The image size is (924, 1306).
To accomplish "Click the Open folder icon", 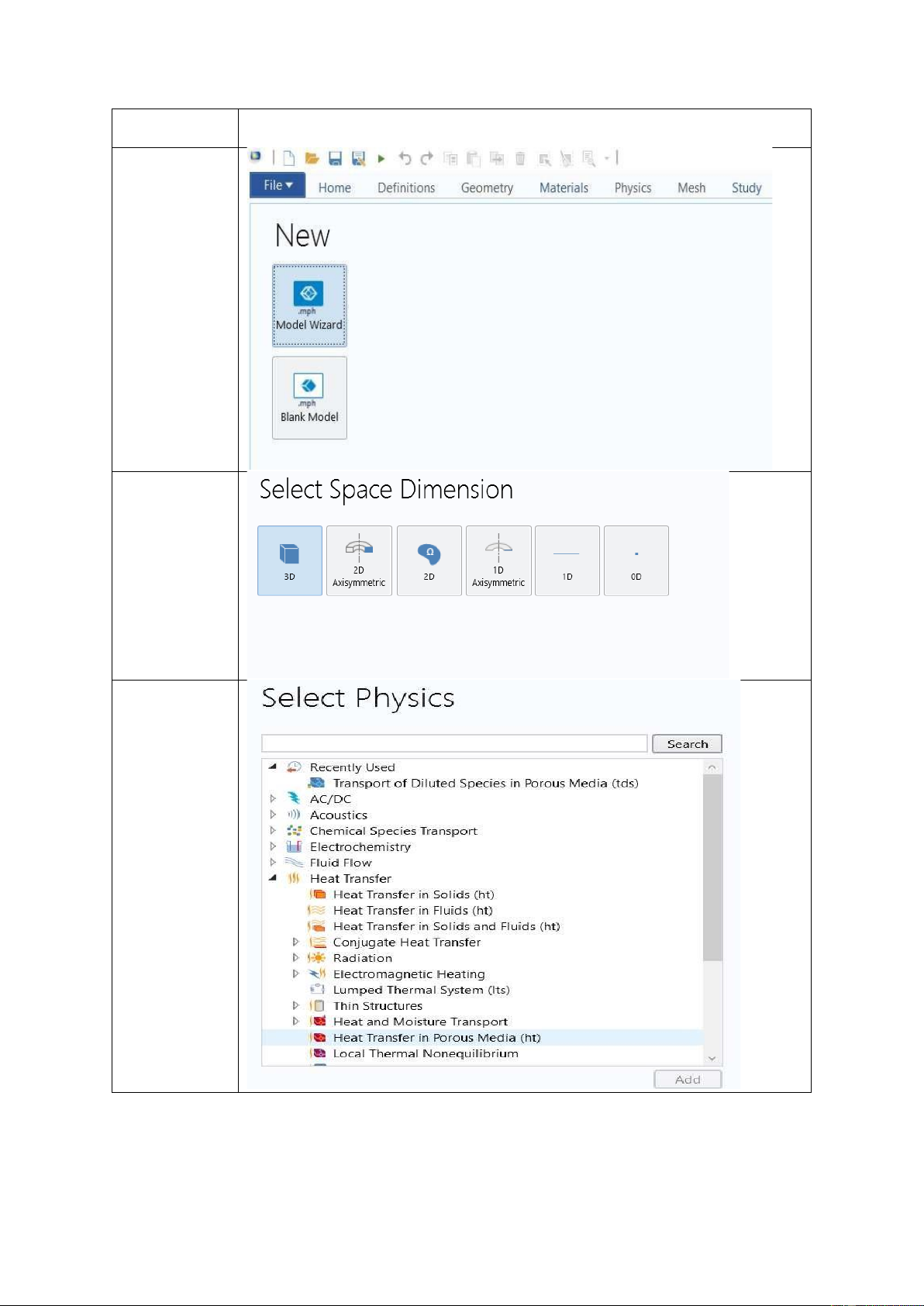I will pos(312,159).
